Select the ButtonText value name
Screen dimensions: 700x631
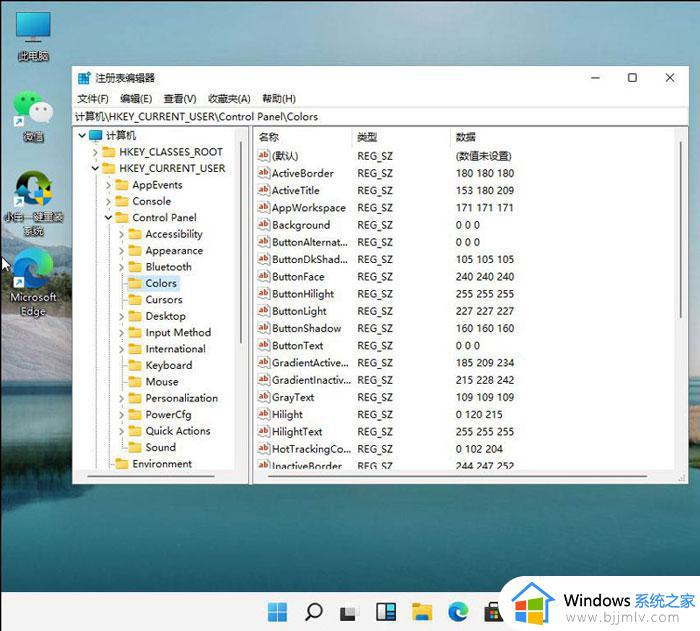click(x=297, y=346)
